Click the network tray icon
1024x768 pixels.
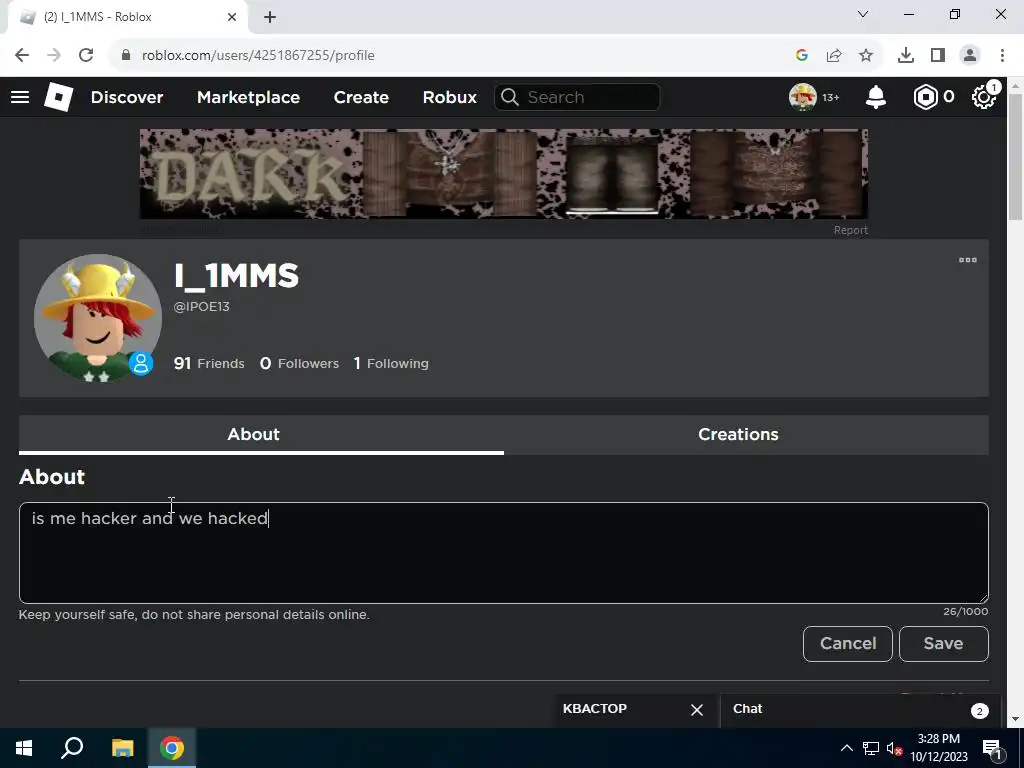(871, 748)
